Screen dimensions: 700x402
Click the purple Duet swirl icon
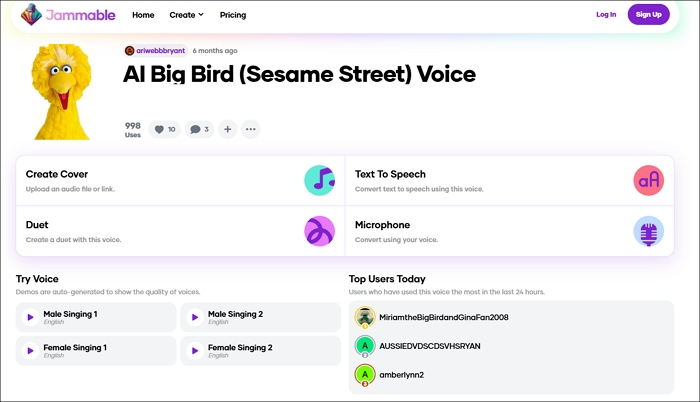coord(320,231)
